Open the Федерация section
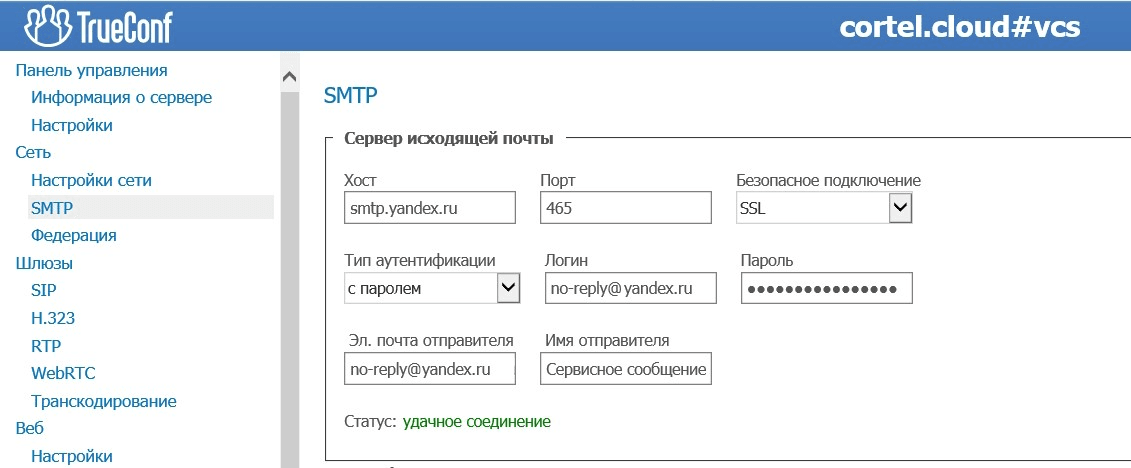Image resolution: width=1131 pixels, height=468 pixels. 74,236
